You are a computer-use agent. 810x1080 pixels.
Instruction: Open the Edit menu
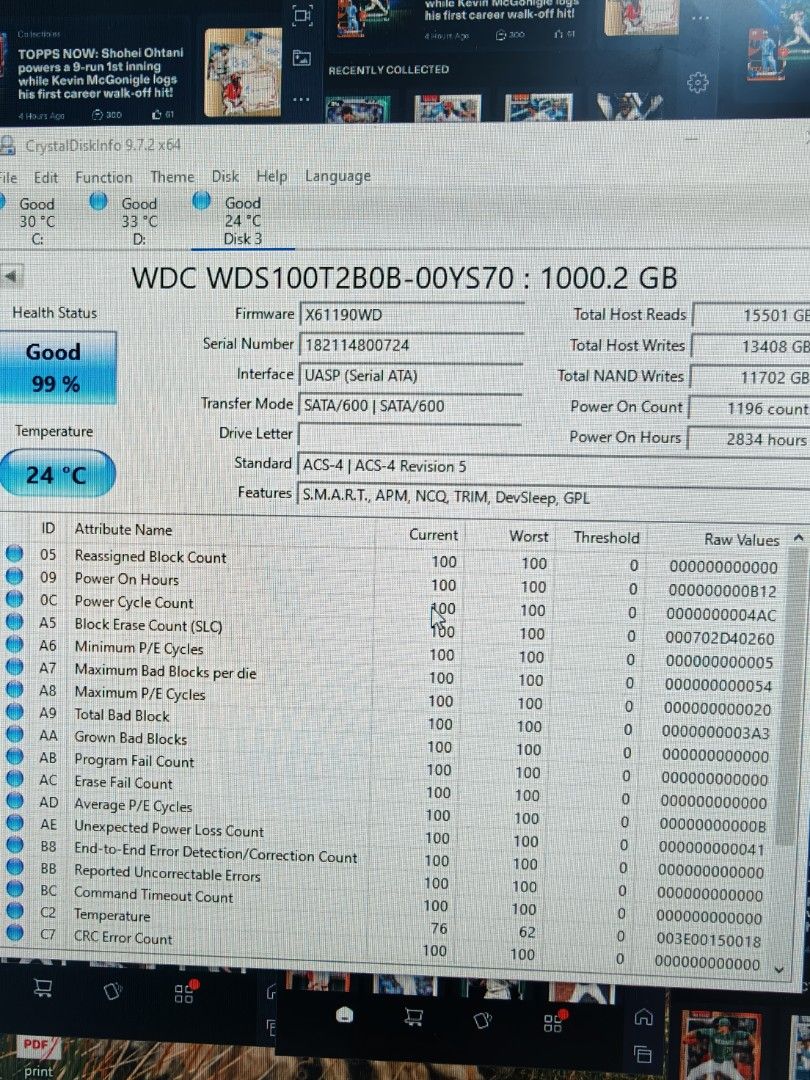(46, 178)
